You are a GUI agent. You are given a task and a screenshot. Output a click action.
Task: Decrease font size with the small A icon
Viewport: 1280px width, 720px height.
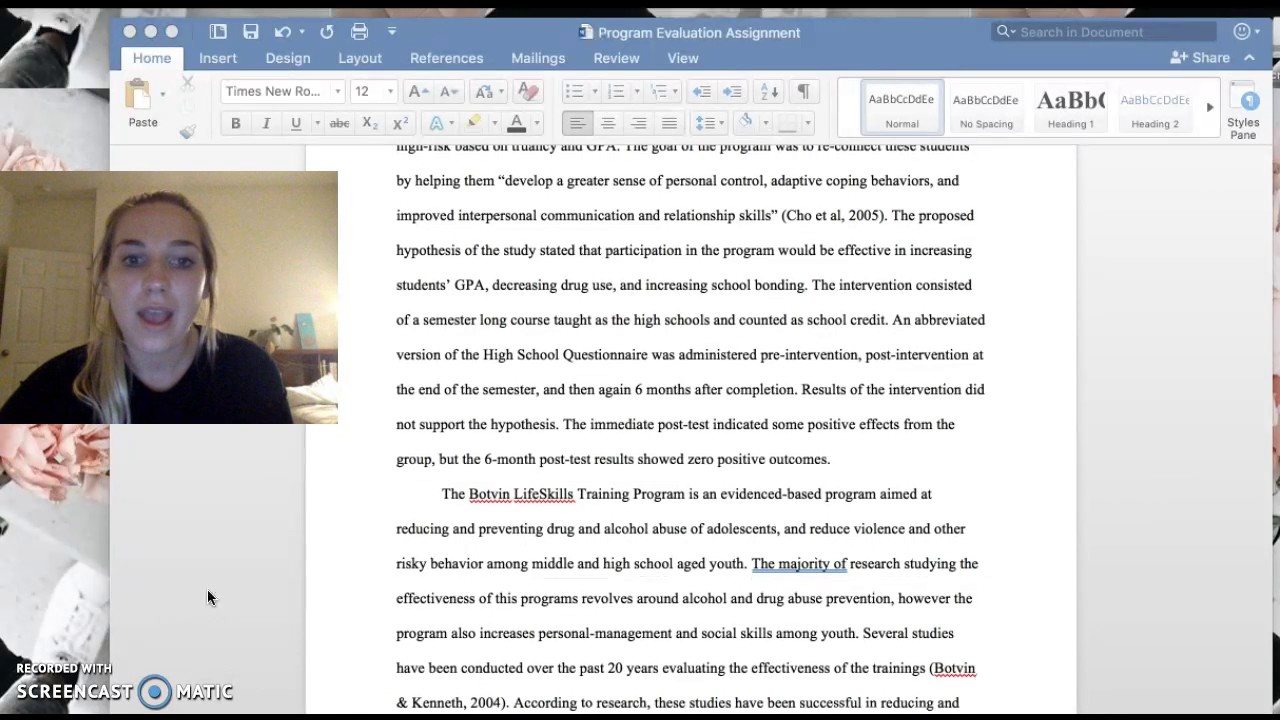point(449,91)
